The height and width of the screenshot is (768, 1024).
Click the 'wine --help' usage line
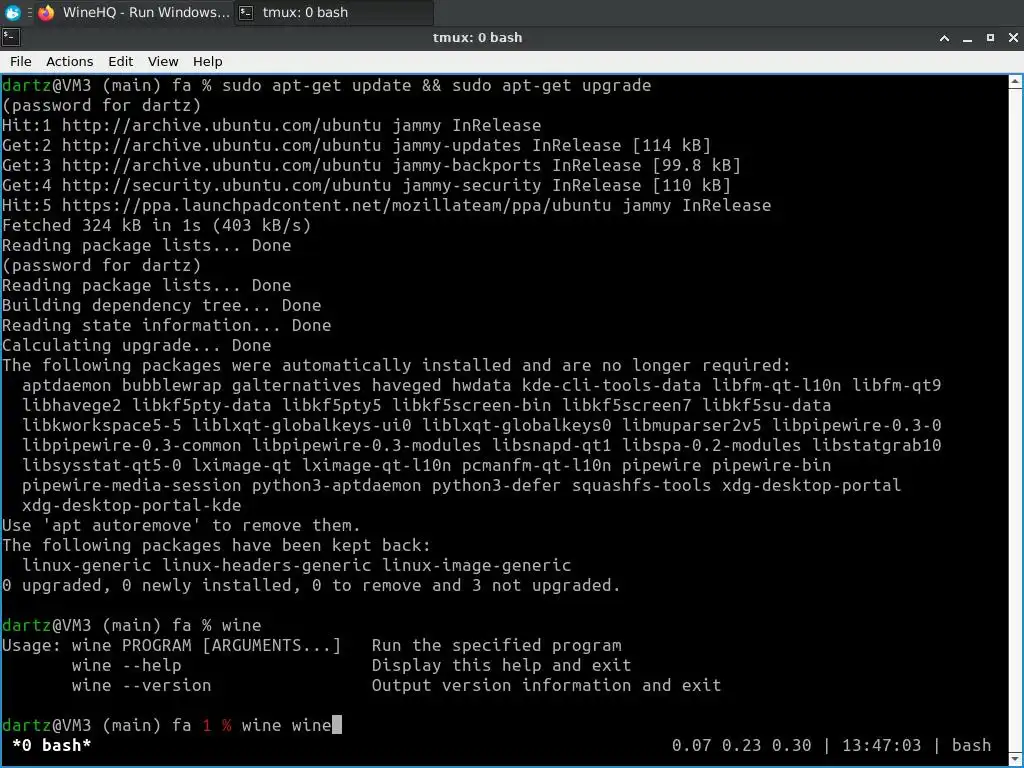127,665
